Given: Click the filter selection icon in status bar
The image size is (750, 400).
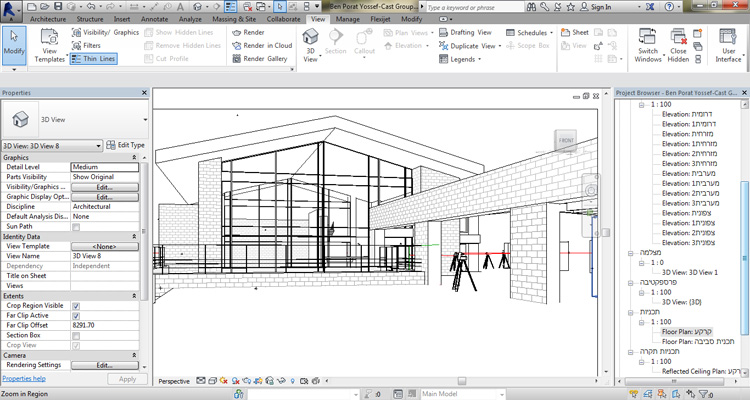Looking at the screenshot, I should coord(705,394).
